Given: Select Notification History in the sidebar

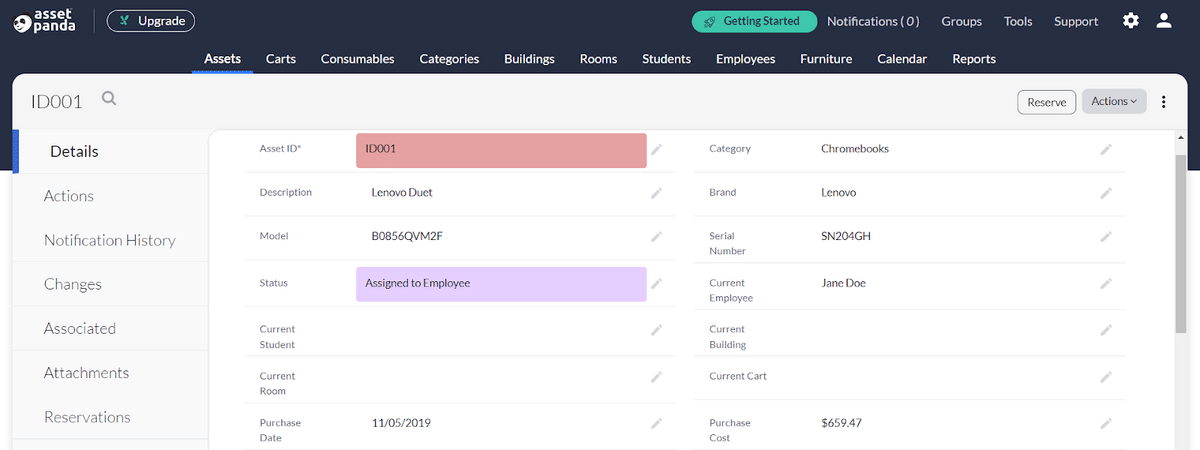Looking at the screenshot, I should (x=109, y=240).
